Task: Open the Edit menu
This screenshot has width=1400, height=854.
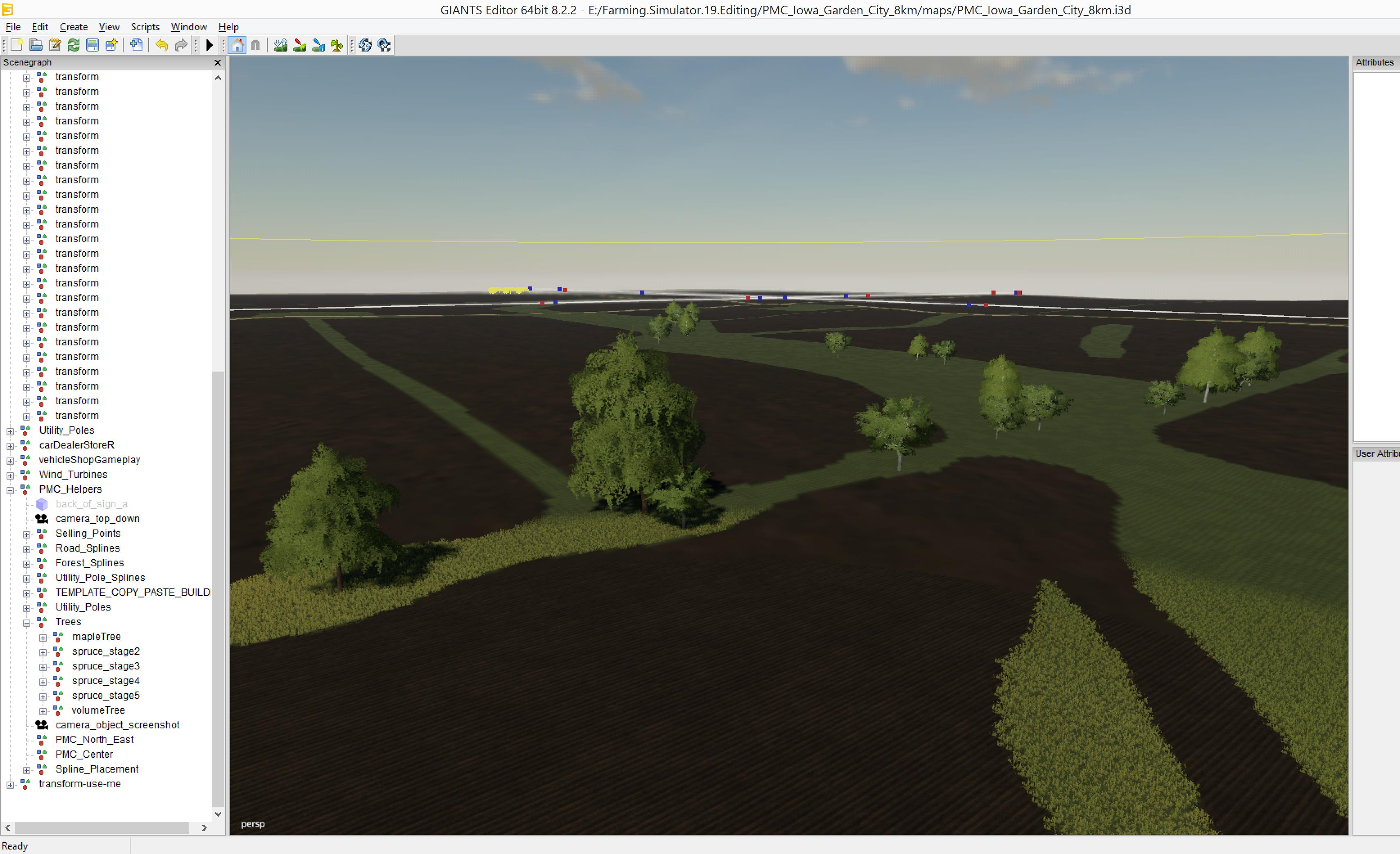Action: click(40, 27)
